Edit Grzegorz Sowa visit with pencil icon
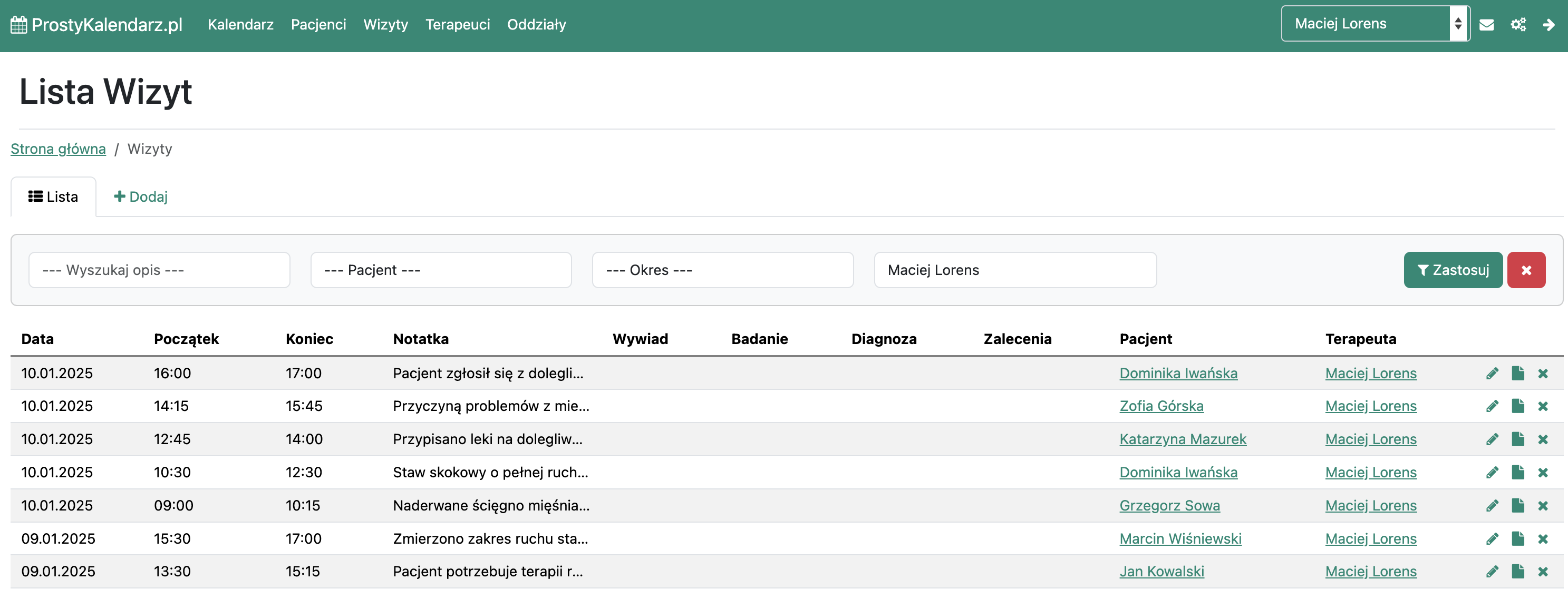 [x=1492, y=506]
